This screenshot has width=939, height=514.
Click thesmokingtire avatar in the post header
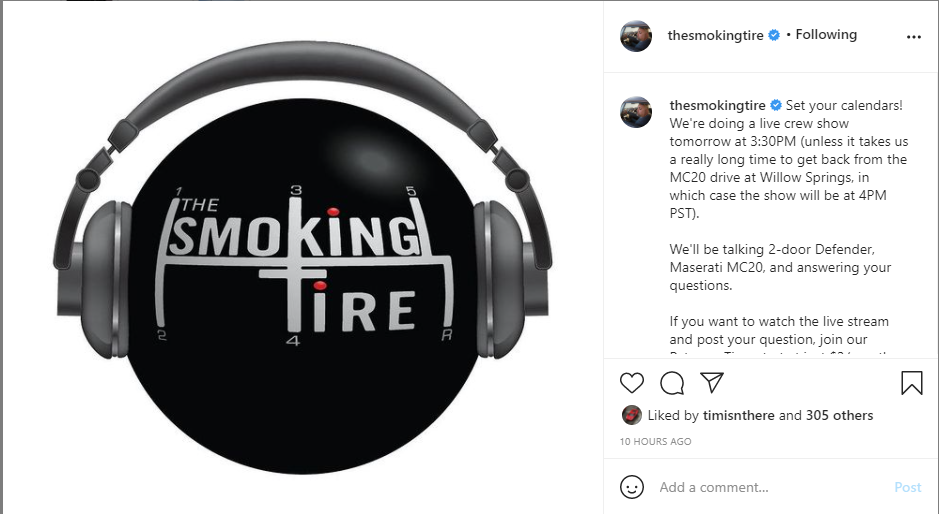(635, 36)
